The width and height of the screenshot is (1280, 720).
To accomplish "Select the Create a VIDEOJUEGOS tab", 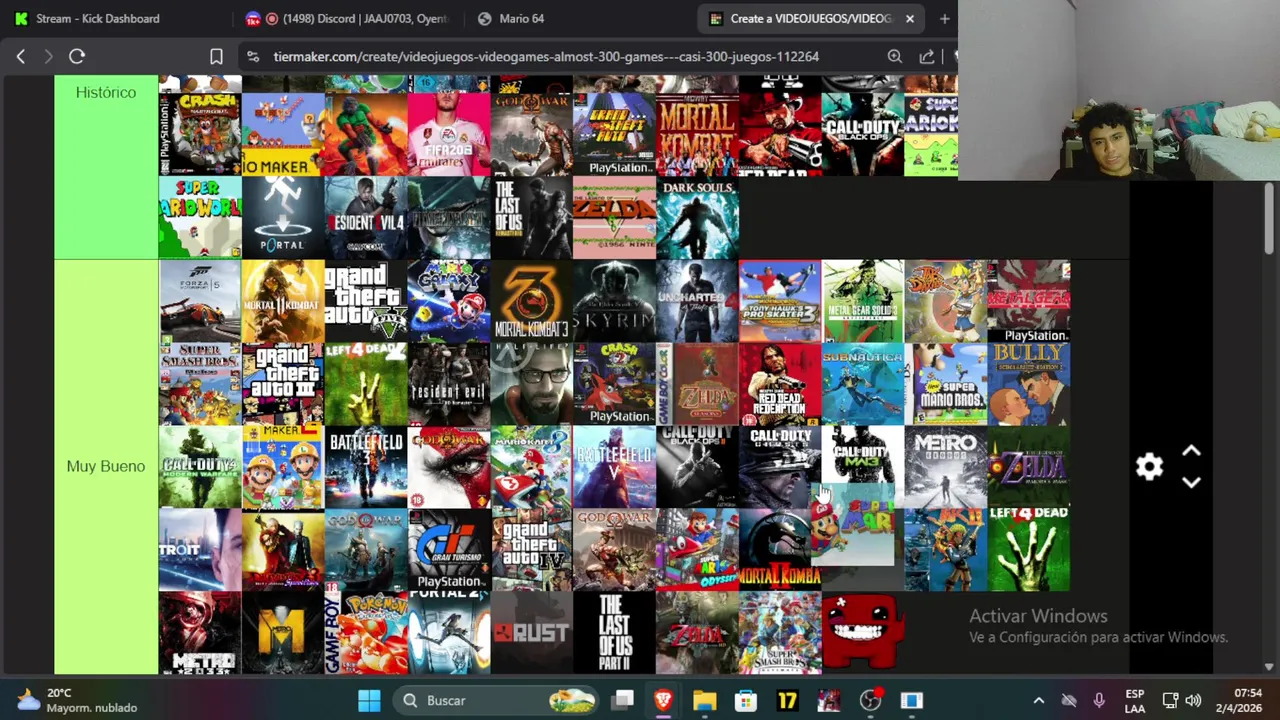I will (810, 18).
